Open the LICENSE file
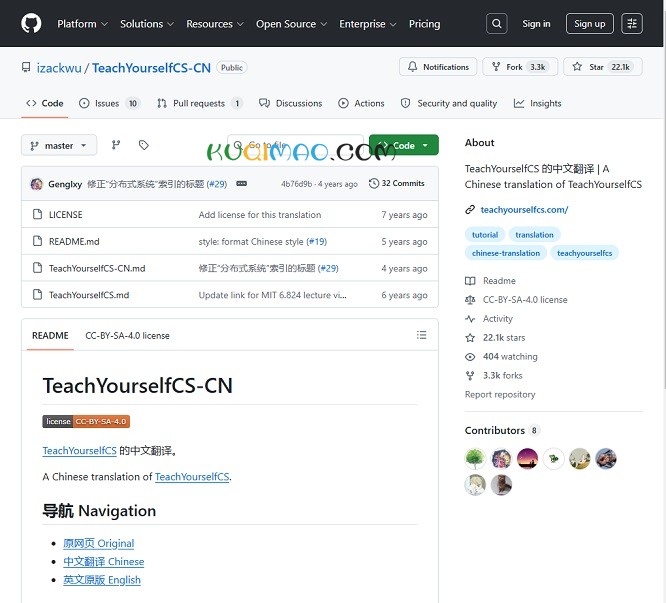This screenshot has height=603, width=666. [x=65, y=214]
